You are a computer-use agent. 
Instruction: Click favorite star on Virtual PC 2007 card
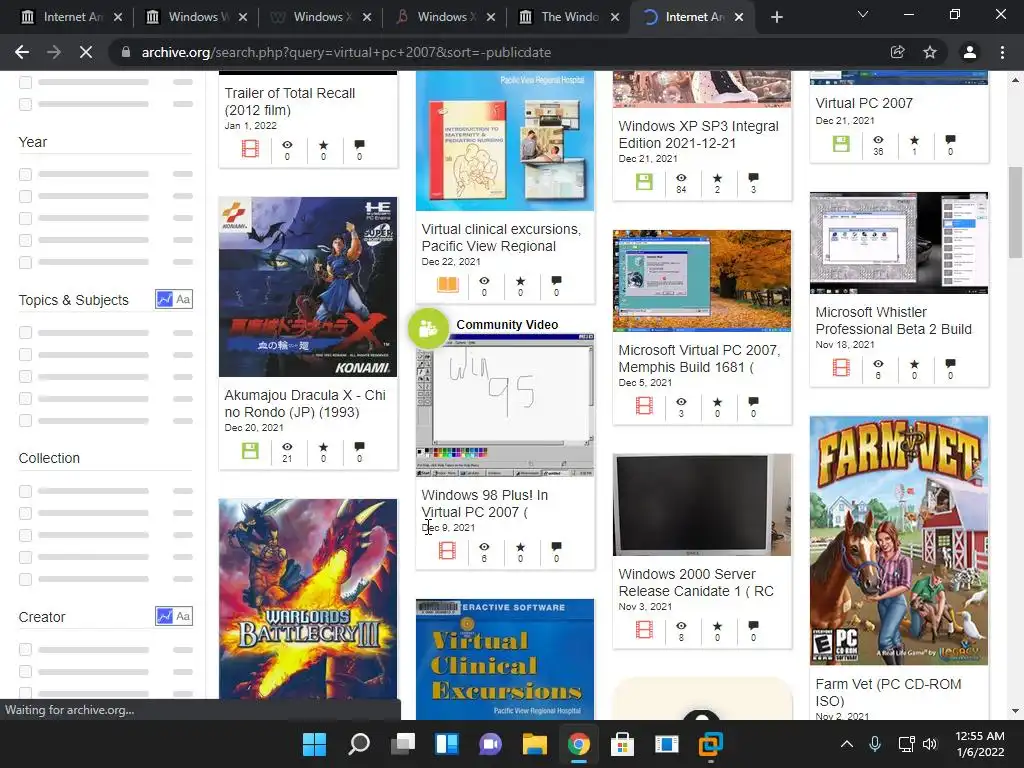pyautogui.click(x=914, y=140)
